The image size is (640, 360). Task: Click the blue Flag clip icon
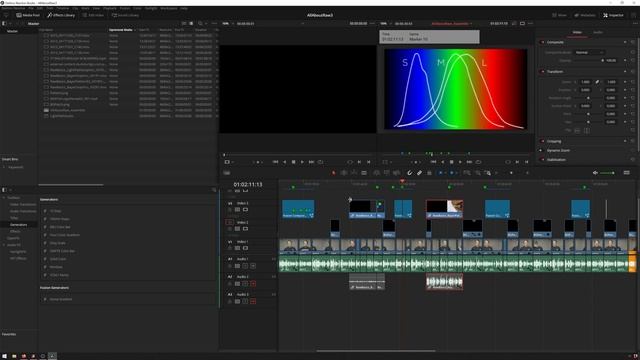tap(440, 173)
